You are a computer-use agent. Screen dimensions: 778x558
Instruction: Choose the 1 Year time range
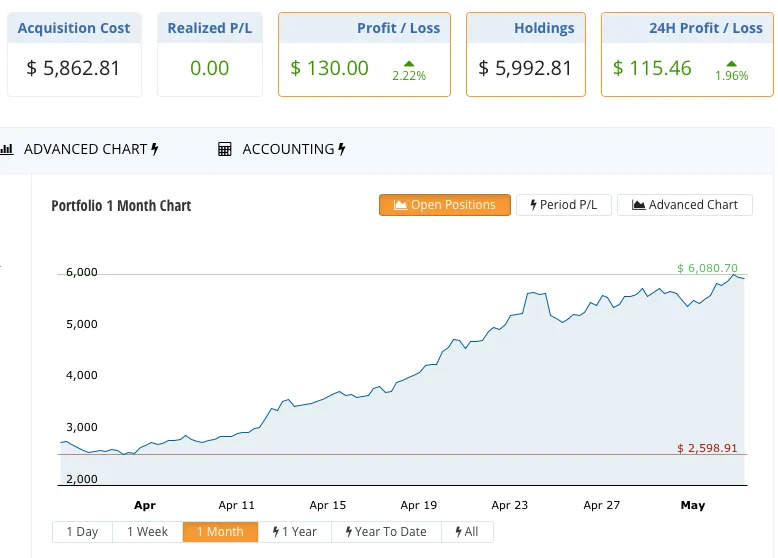[295, 532]
